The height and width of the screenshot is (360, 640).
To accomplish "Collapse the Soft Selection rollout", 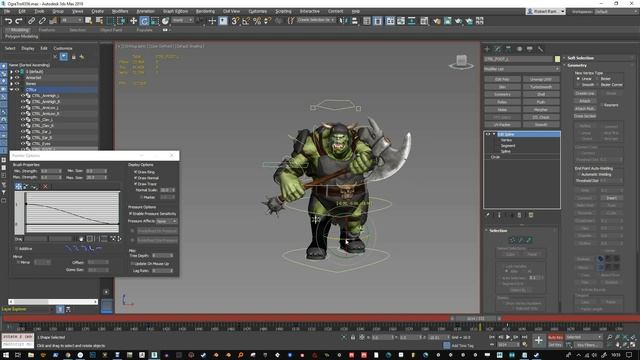I will [580, 58].
